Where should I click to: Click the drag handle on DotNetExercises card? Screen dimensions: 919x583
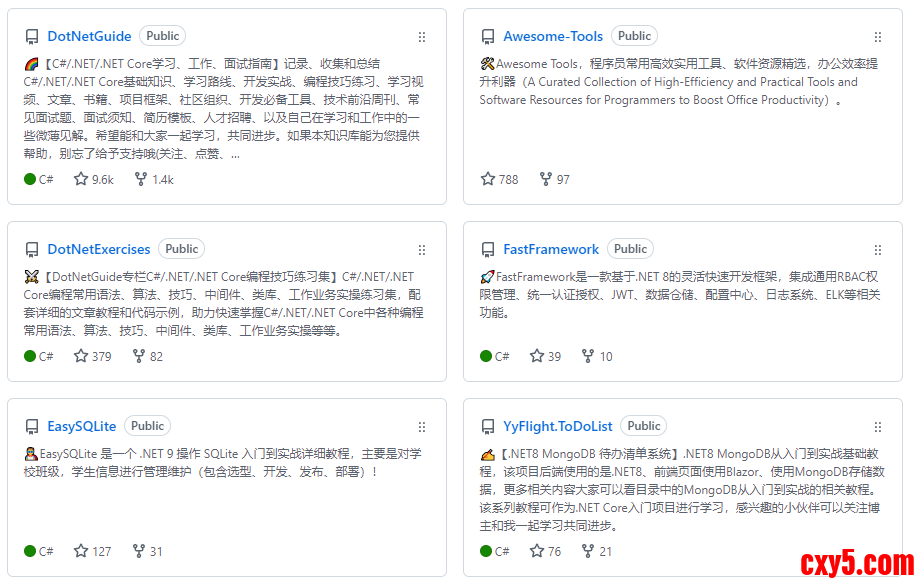click(x=421, y=250)
